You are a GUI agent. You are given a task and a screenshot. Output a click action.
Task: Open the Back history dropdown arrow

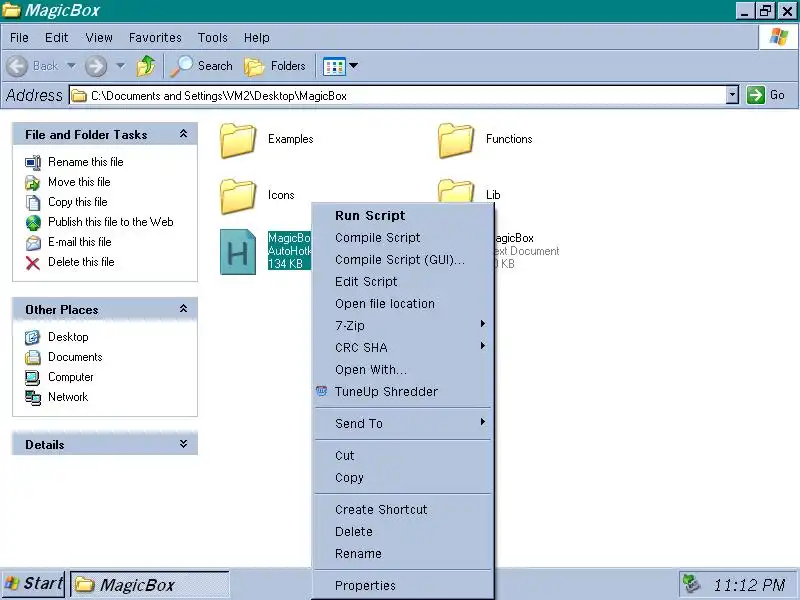tap(71, 65)
